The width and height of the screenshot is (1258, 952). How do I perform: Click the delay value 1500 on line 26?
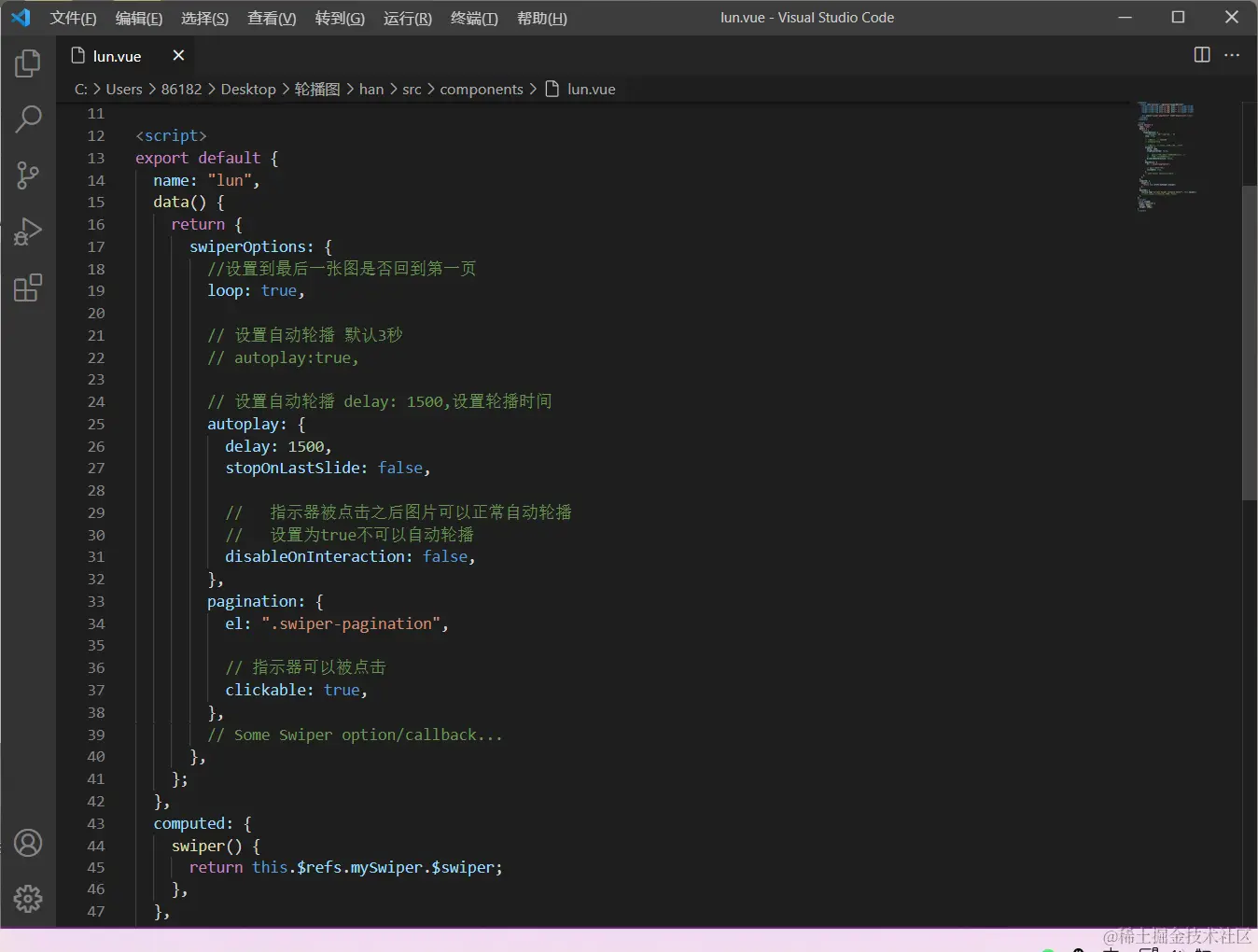[x=305, y=447]
